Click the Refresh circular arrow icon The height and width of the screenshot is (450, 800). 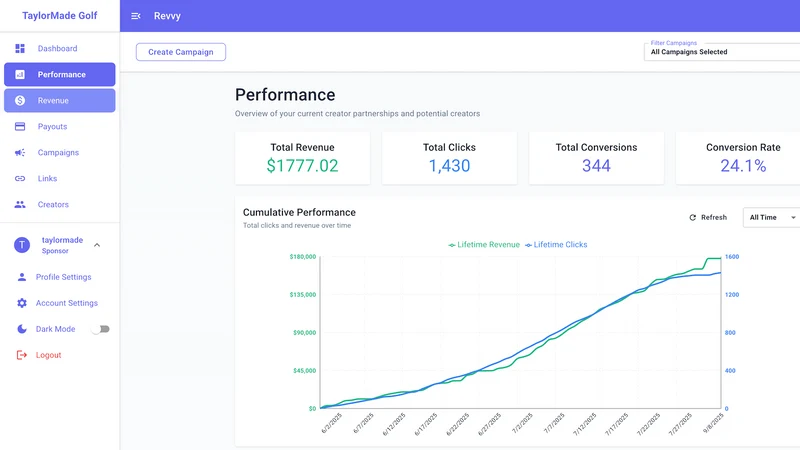point(692,217)
